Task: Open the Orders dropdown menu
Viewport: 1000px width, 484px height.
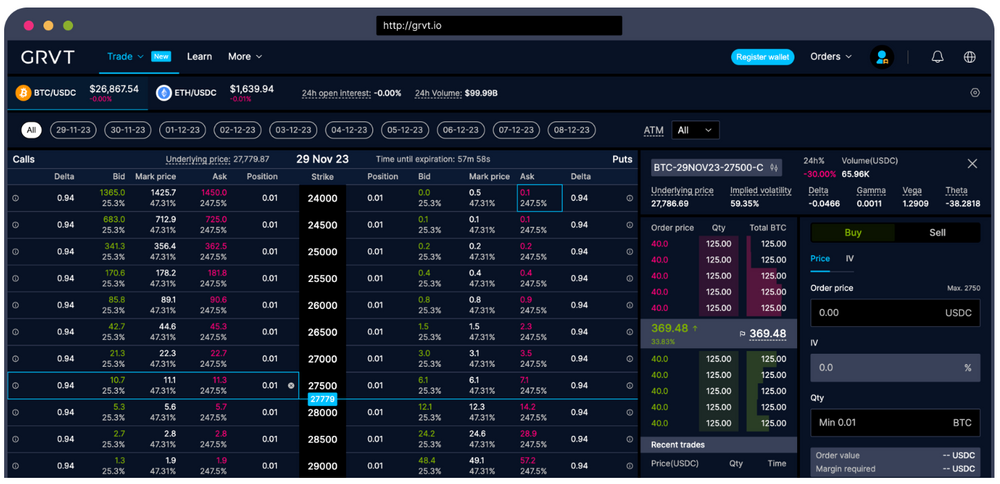Action: click(831, 57)
